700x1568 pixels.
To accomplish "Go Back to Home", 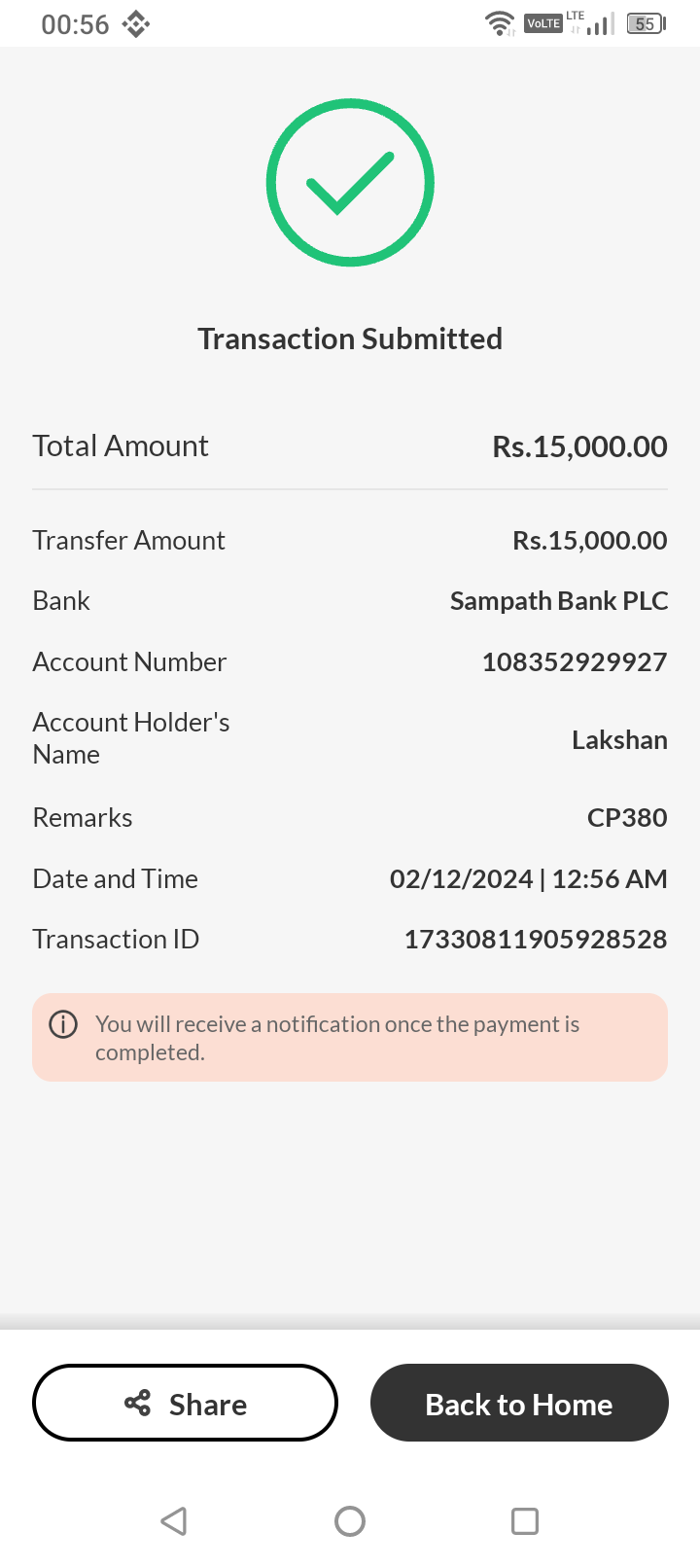I will click(519, 1403).
